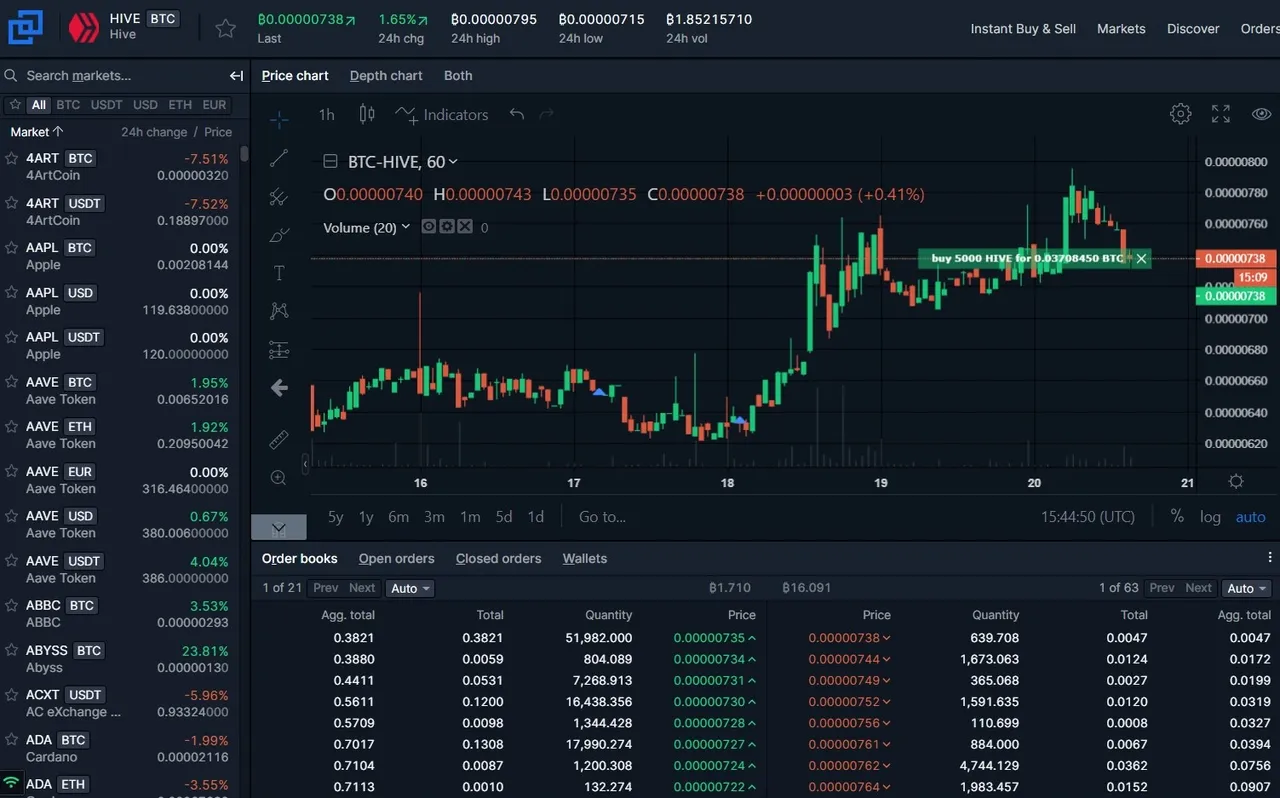Open the Discover page
The image size is (1280, 798).
point(1193,29)
